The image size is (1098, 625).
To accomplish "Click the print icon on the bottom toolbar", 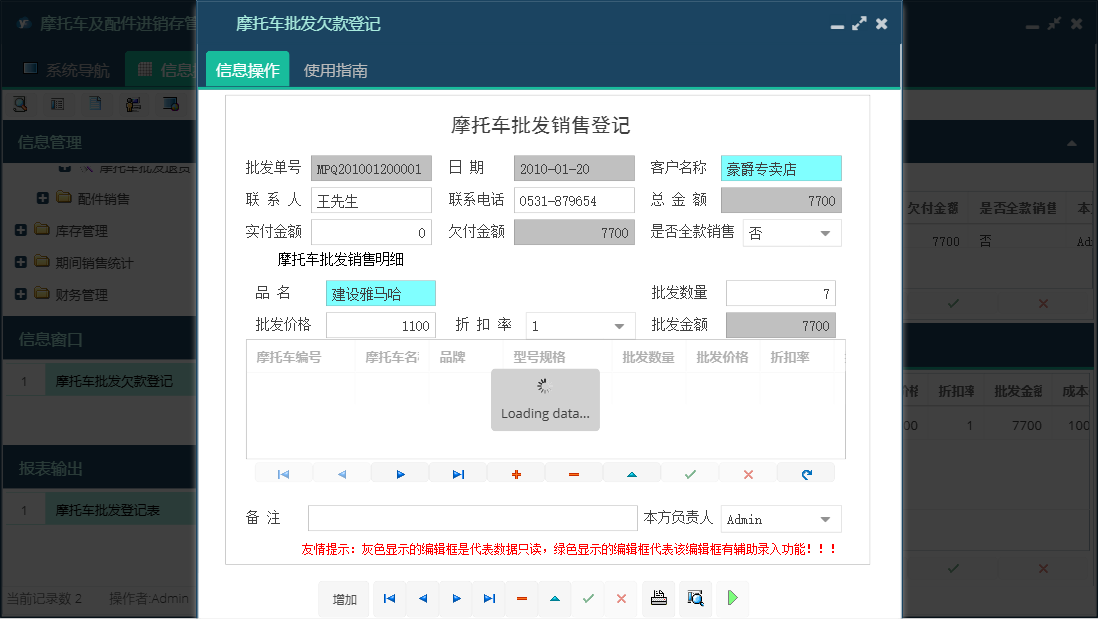I will pos(658,599).
